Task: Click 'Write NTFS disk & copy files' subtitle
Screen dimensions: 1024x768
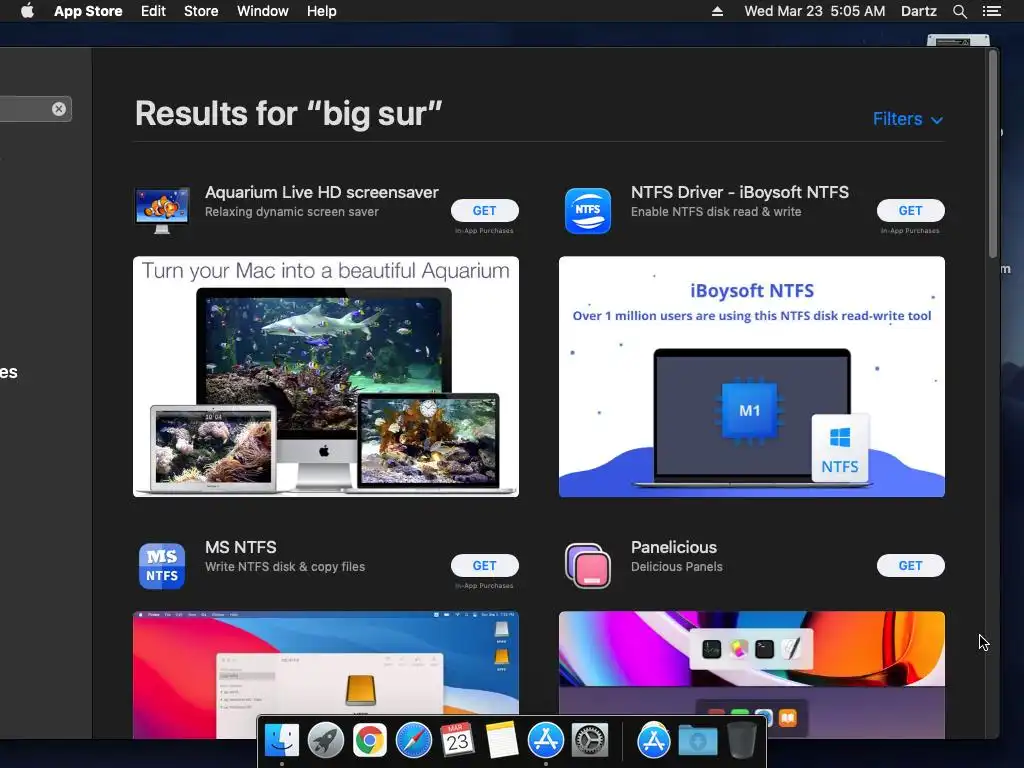Action: click(x=285, y=567)
